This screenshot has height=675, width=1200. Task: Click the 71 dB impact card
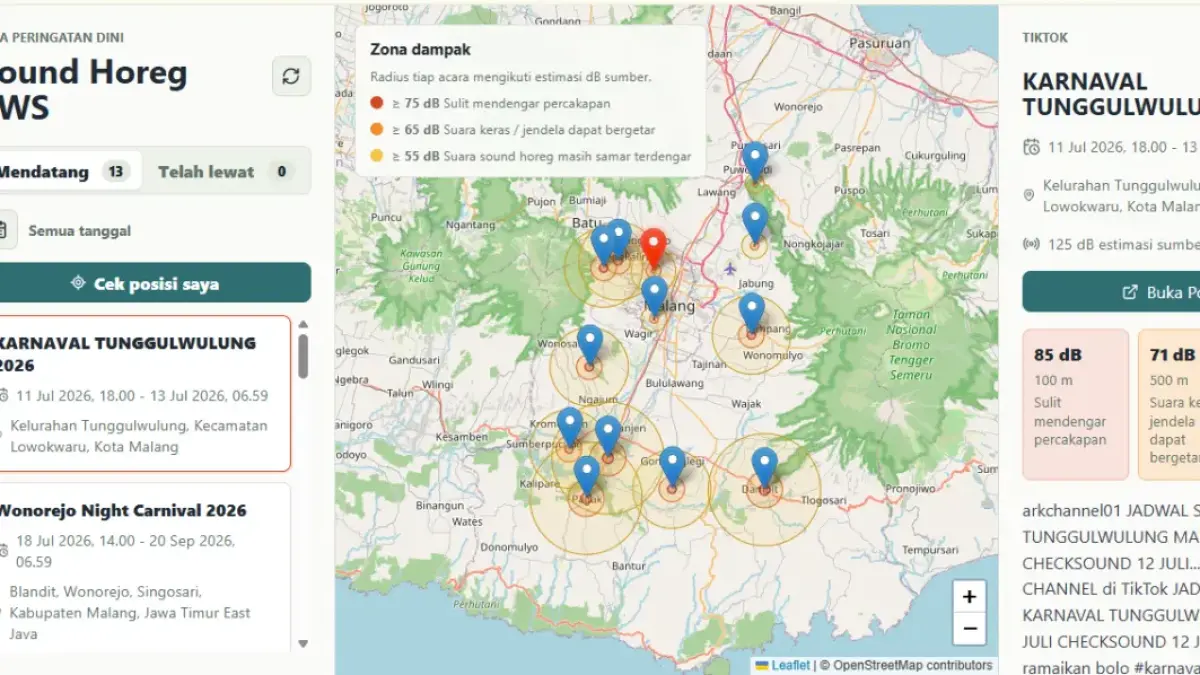(x=1169, y=405)
